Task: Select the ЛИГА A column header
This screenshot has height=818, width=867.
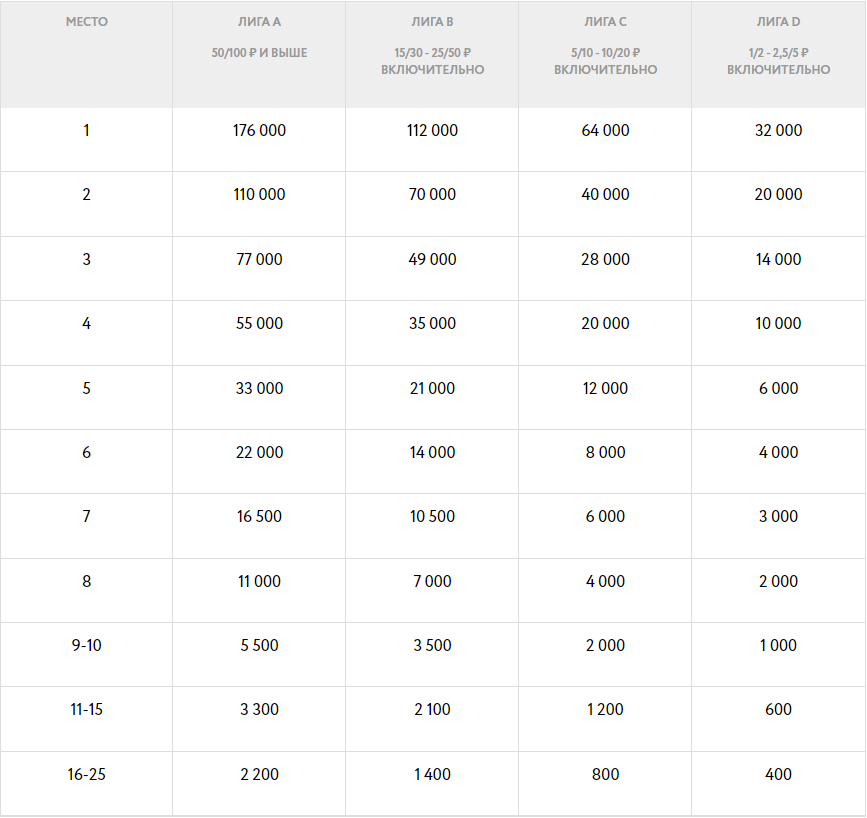Action: pyautogui.click(x=259, y=21)
